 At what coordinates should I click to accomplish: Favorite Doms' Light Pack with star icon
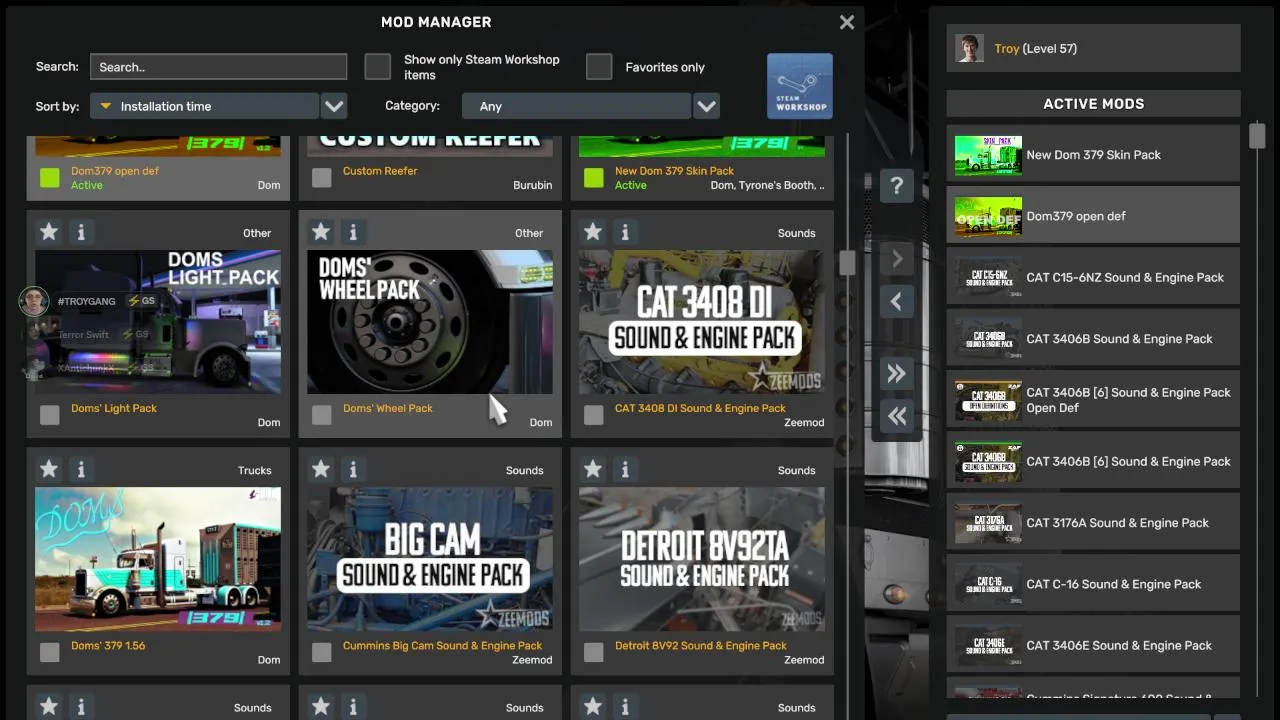point(49,232)
